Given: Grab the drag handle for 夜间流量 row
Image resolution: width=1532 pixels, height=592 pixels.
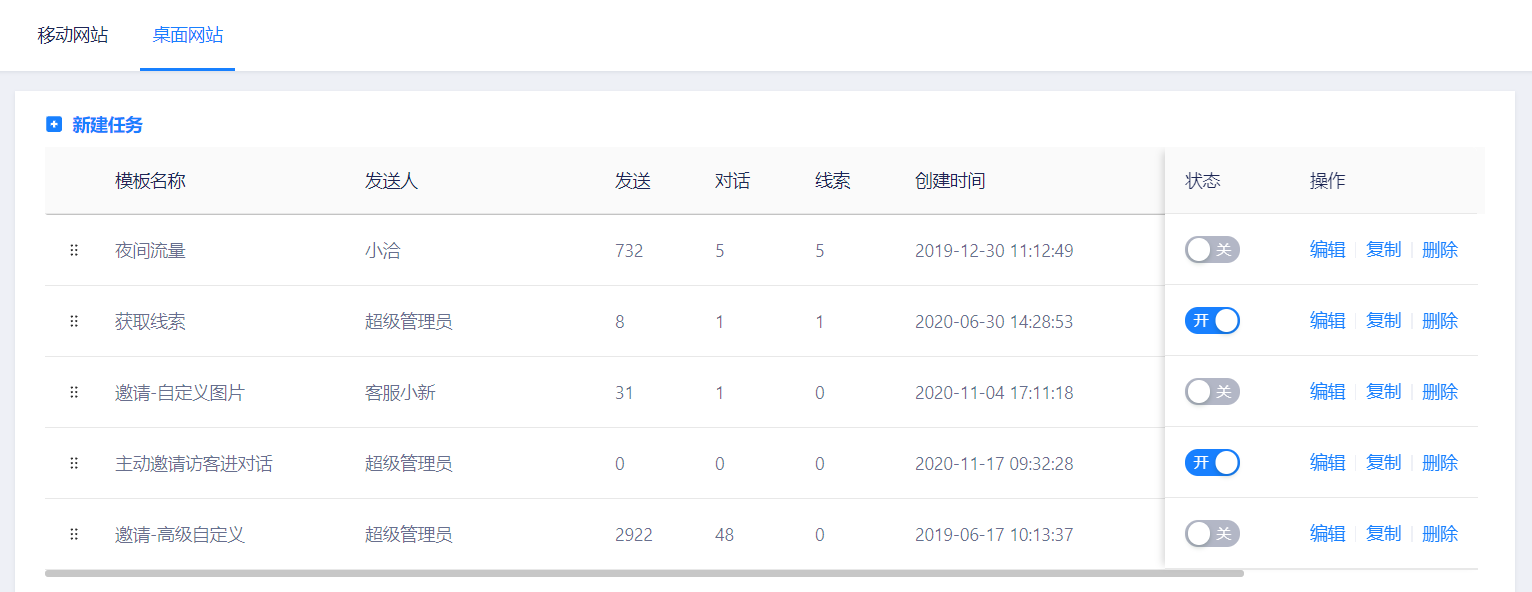Looking at the screenshot, I should 74,250.
